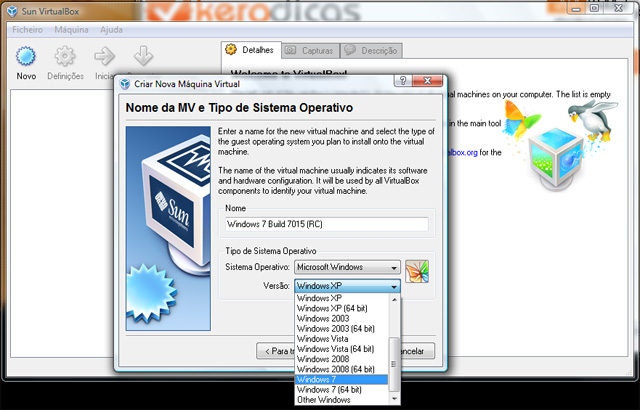Click the down-arrow discard toolbar icon
This screenshot has height=410, width=640.
(143, 56)
